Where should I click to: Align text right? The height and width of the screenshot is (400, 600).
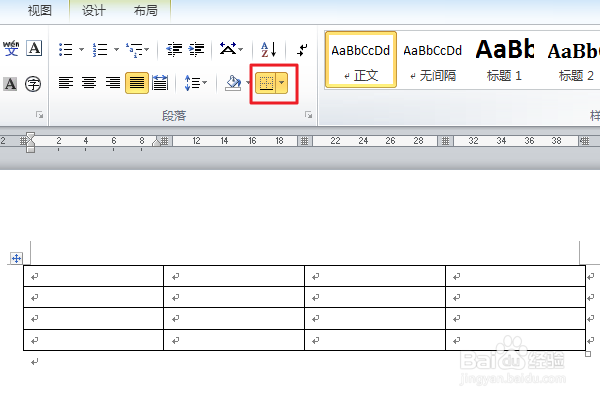[x=113, y=83]
